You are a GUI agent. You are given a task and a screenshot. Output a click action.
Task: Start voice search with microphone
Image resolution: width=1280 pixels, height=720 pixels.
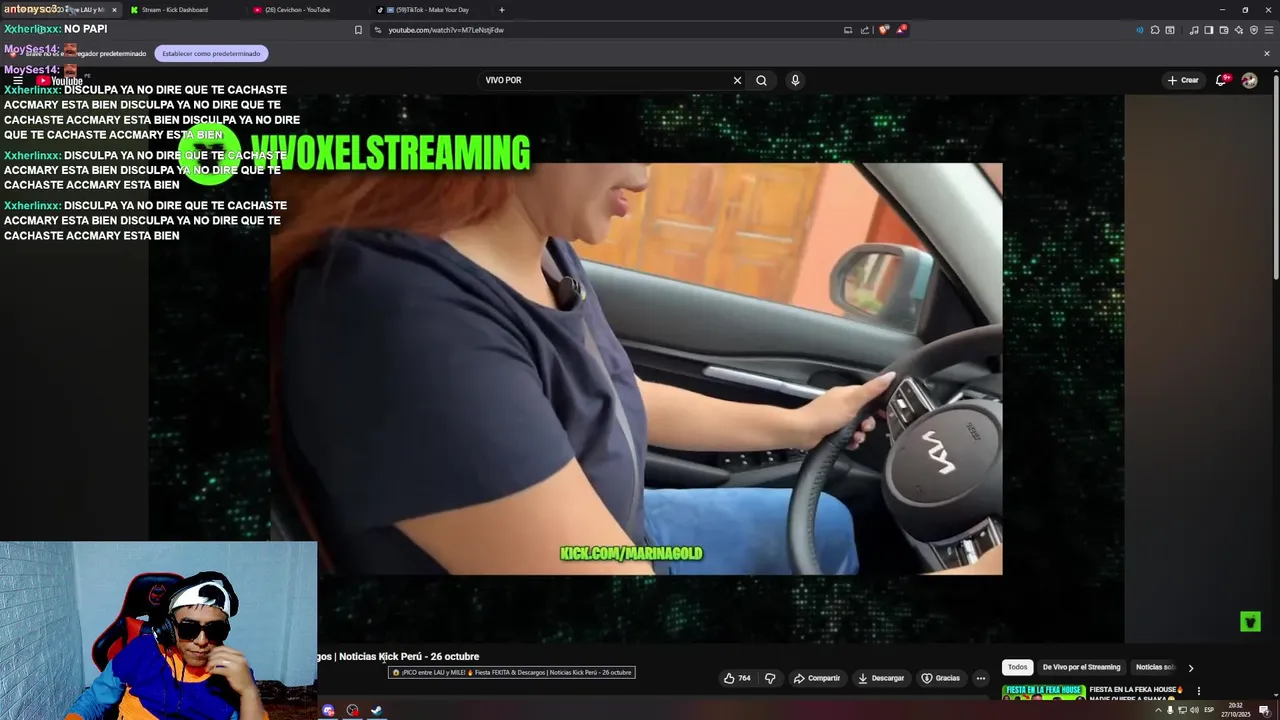795,80
